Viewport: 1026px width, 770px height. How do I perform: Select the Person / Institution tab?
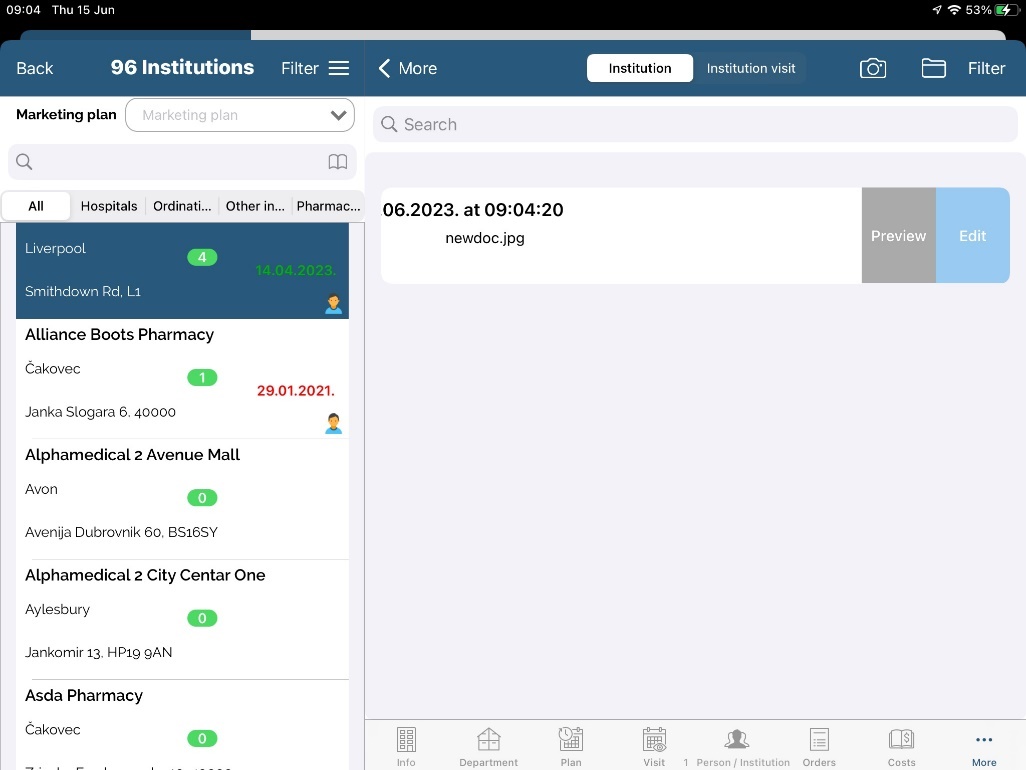737,745
